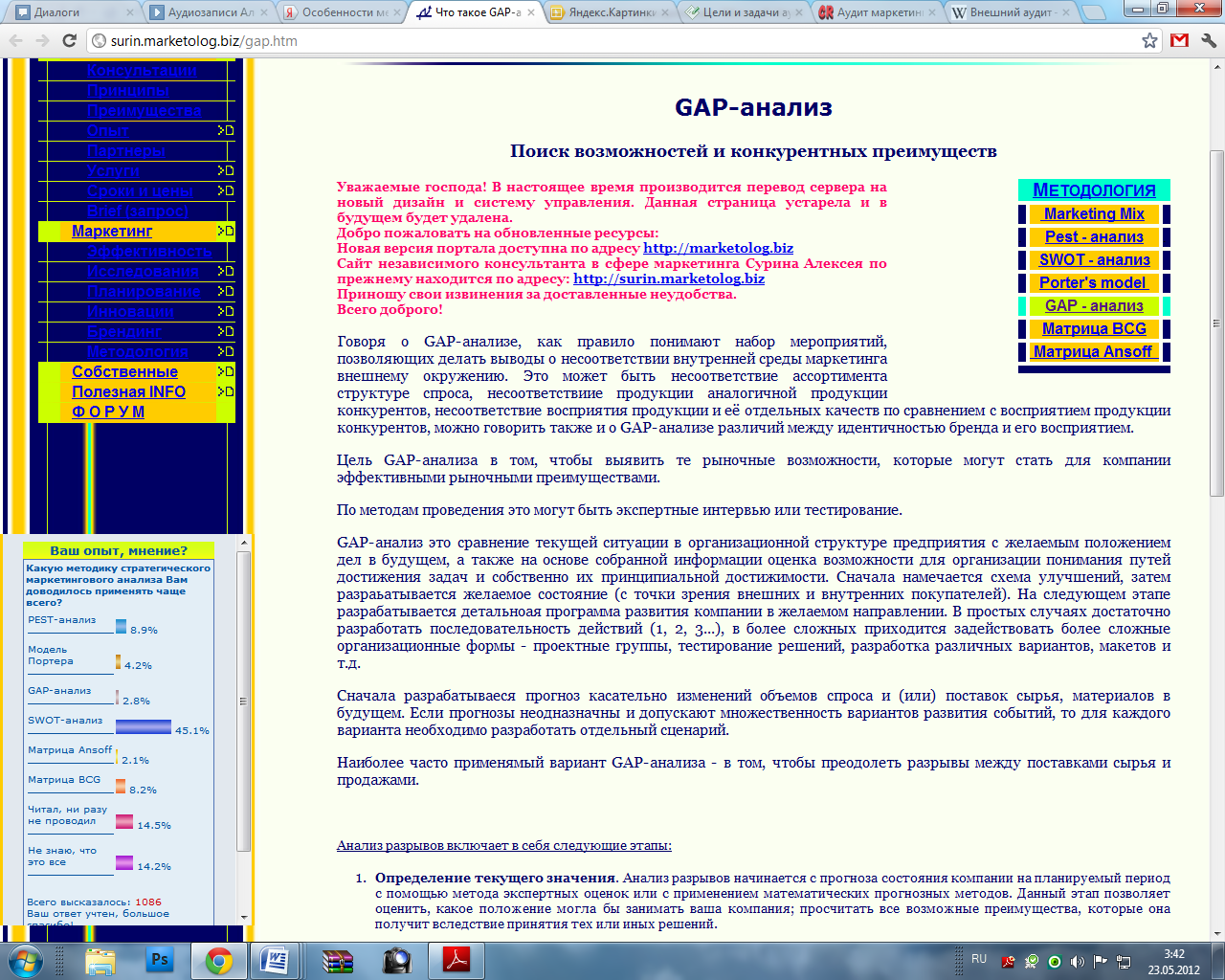This screenshot has height=980, width=1225.
Task: Open the http://surin.marketolog.biz link
Action: 669,278
